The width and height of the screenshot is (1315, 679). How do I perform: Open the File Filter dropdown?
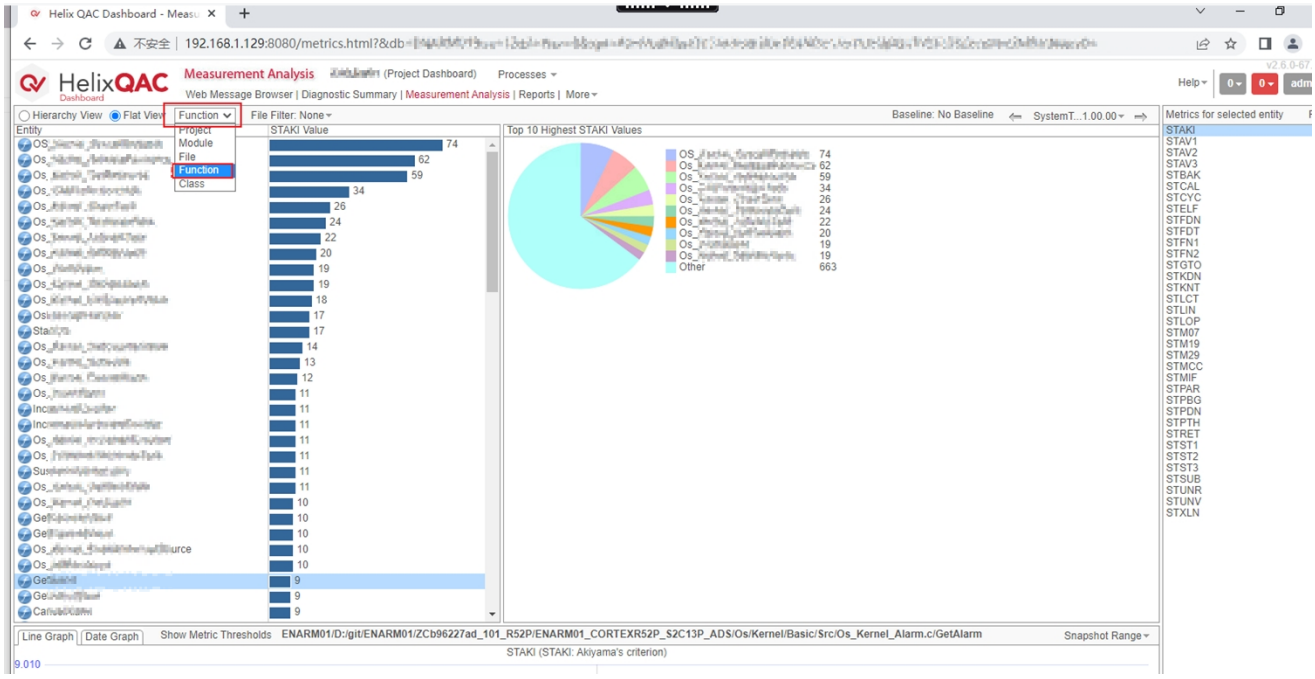point(291,116)
